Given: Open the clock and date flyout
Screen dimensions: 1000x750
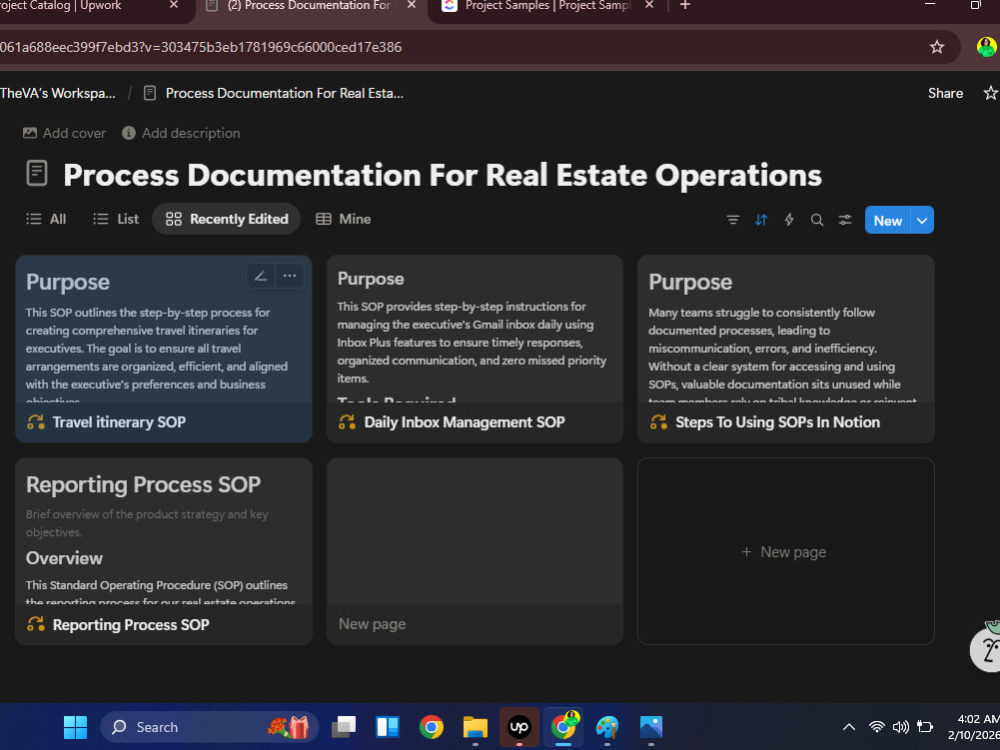Looking at the screenshot, I should (973, 727).
